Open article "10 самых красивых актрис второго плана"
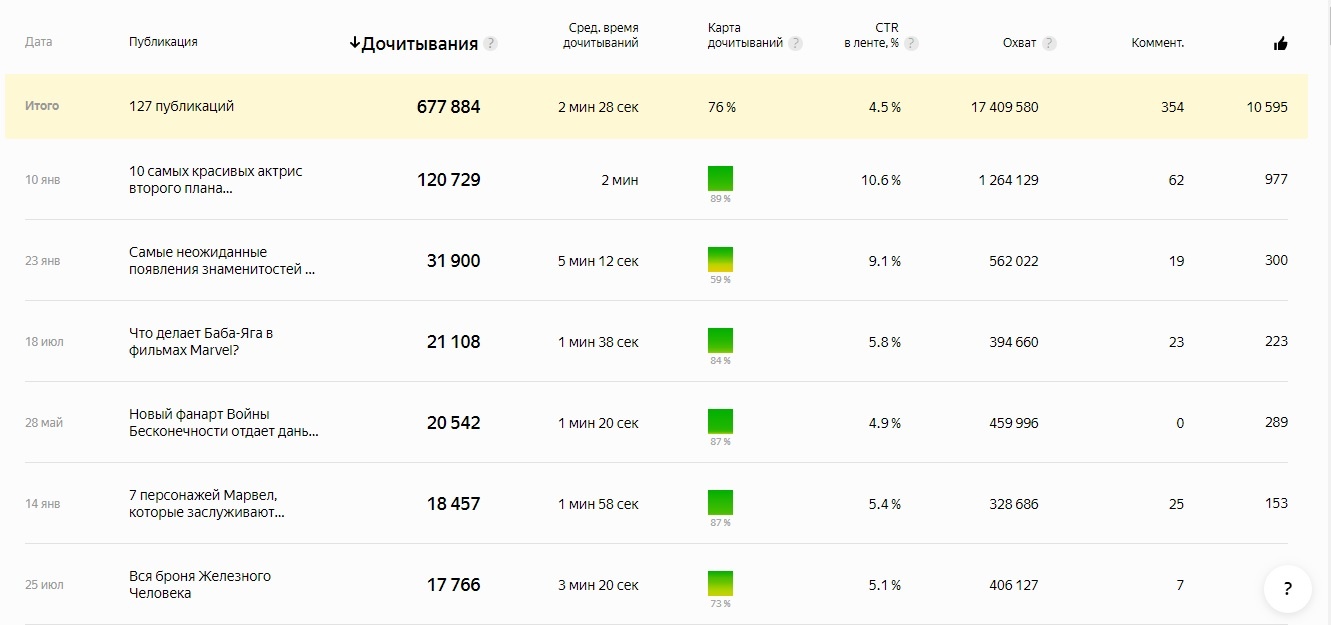The width and height of the screenshot is (1331, 625). pyautogui.click(x=215, y=180)
